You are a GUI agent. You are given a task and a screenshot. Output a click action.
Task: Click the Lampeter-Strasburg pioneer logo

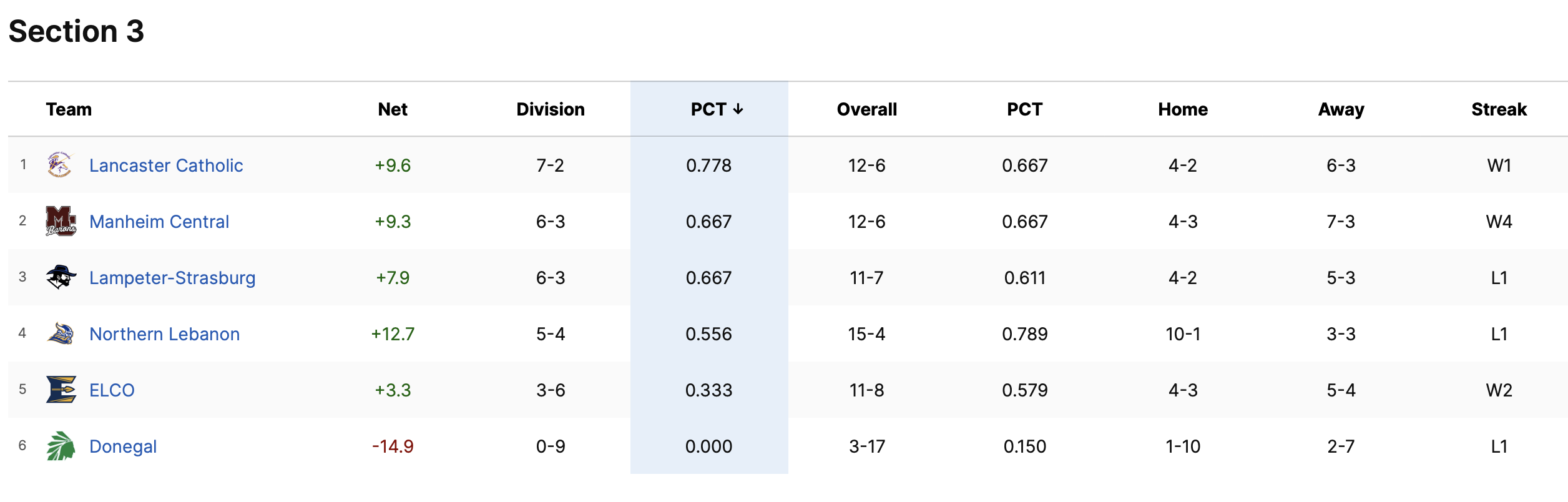61,277
